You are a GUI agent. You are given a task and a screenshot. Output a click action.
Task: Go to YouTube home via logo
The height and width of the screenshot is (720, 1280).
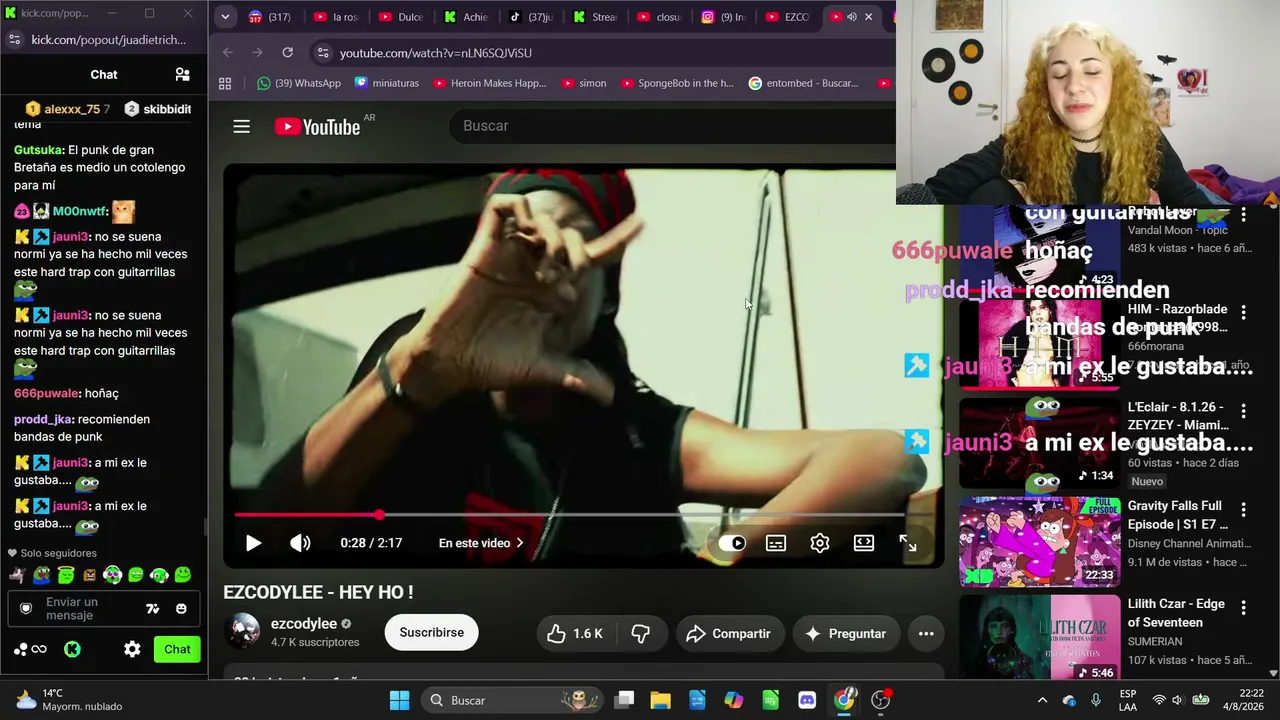pos(317,126)
